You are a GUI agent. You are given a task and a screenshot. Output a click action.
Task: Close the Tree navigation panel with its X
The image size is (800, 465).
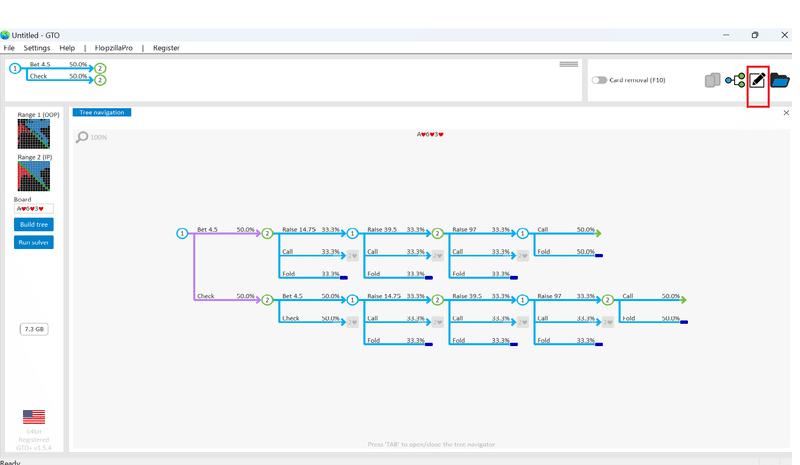click(786, 113)
